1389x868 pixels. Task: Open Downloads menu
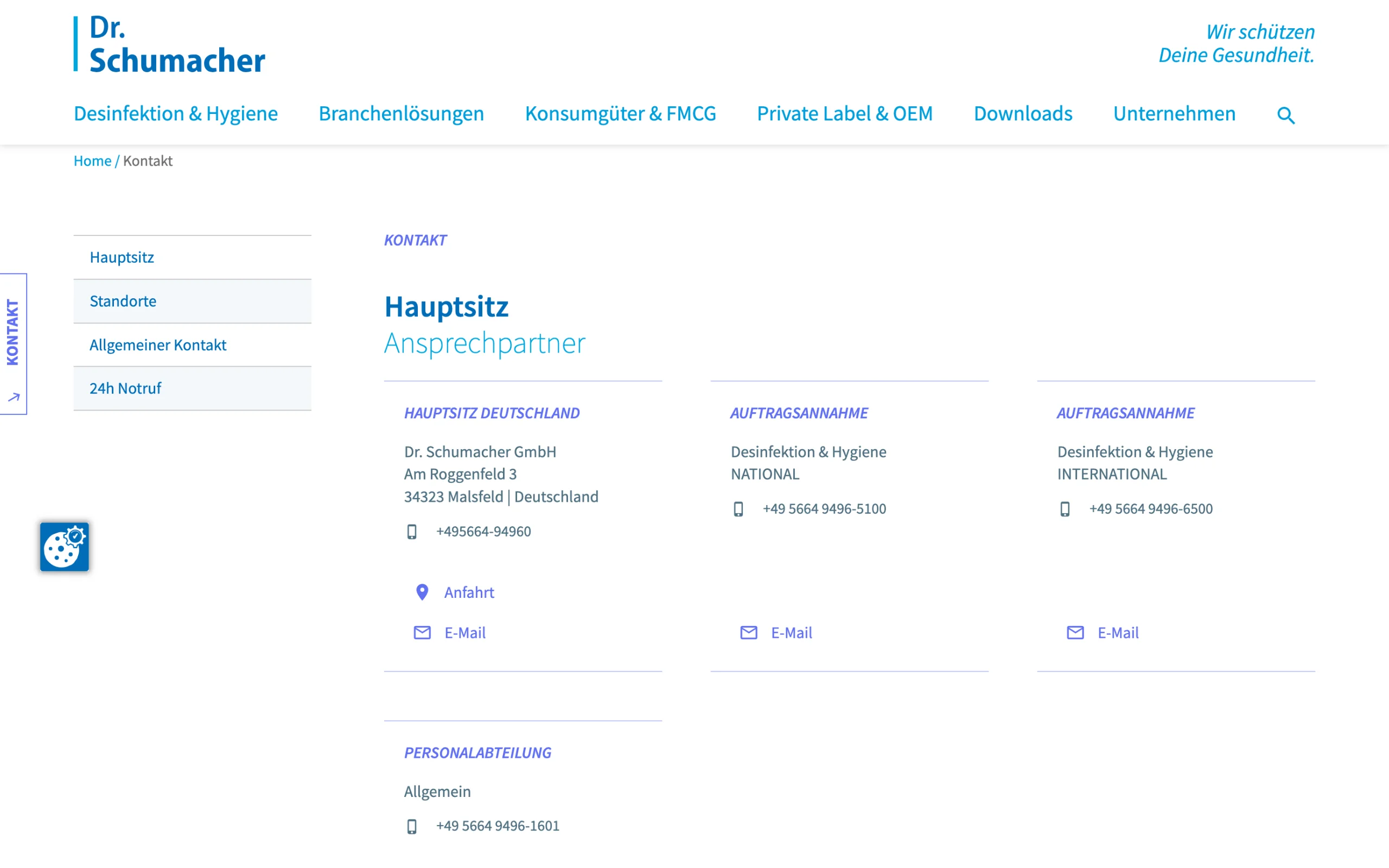pos(1023,114)
